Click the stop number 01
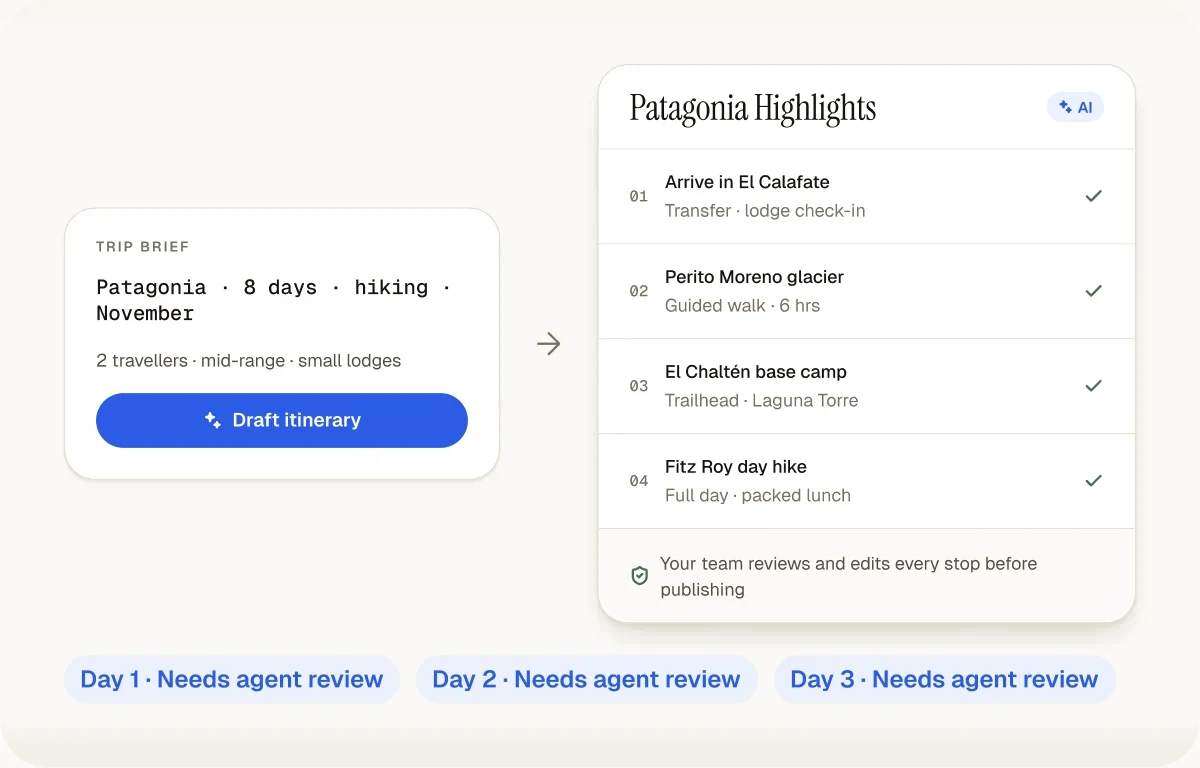1200x768 pixels. pos(639,196)
